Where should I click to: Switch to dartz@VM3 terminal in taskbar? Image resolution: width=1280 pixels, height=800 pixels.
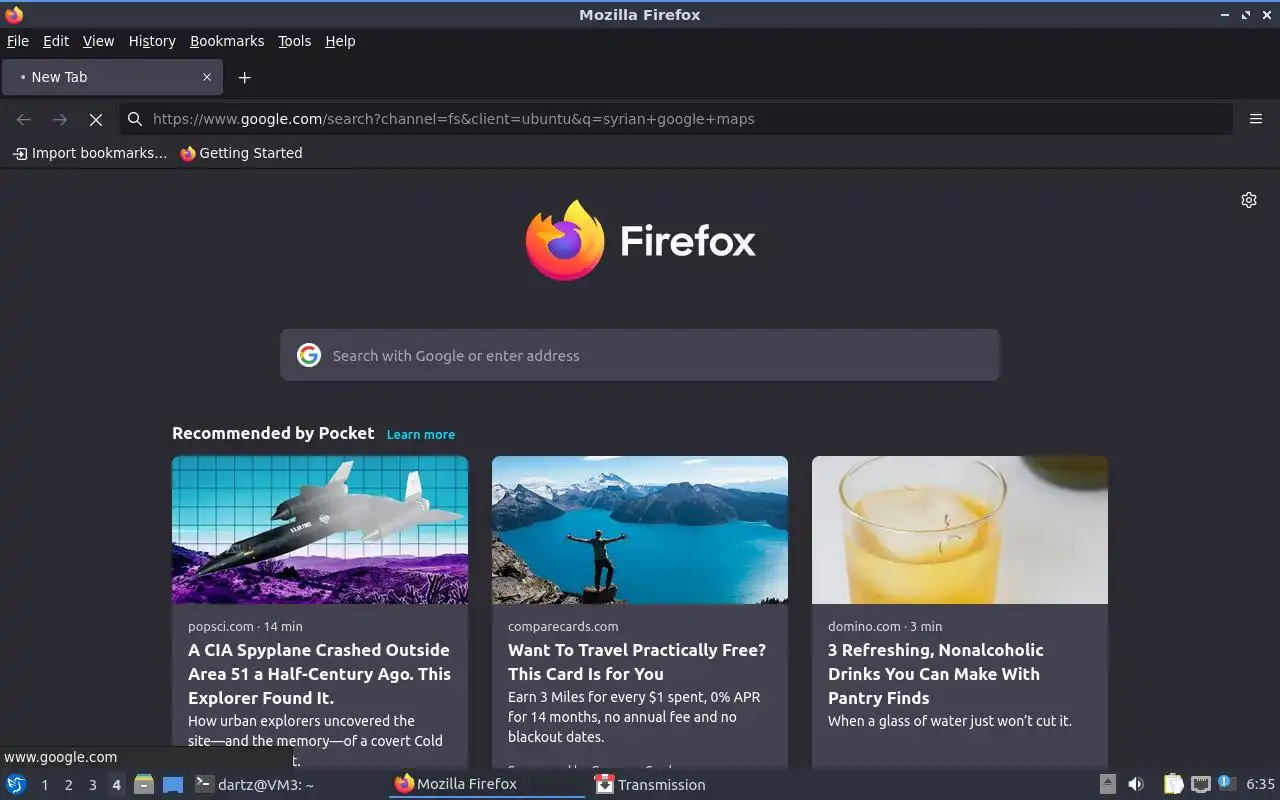(255, 784)
